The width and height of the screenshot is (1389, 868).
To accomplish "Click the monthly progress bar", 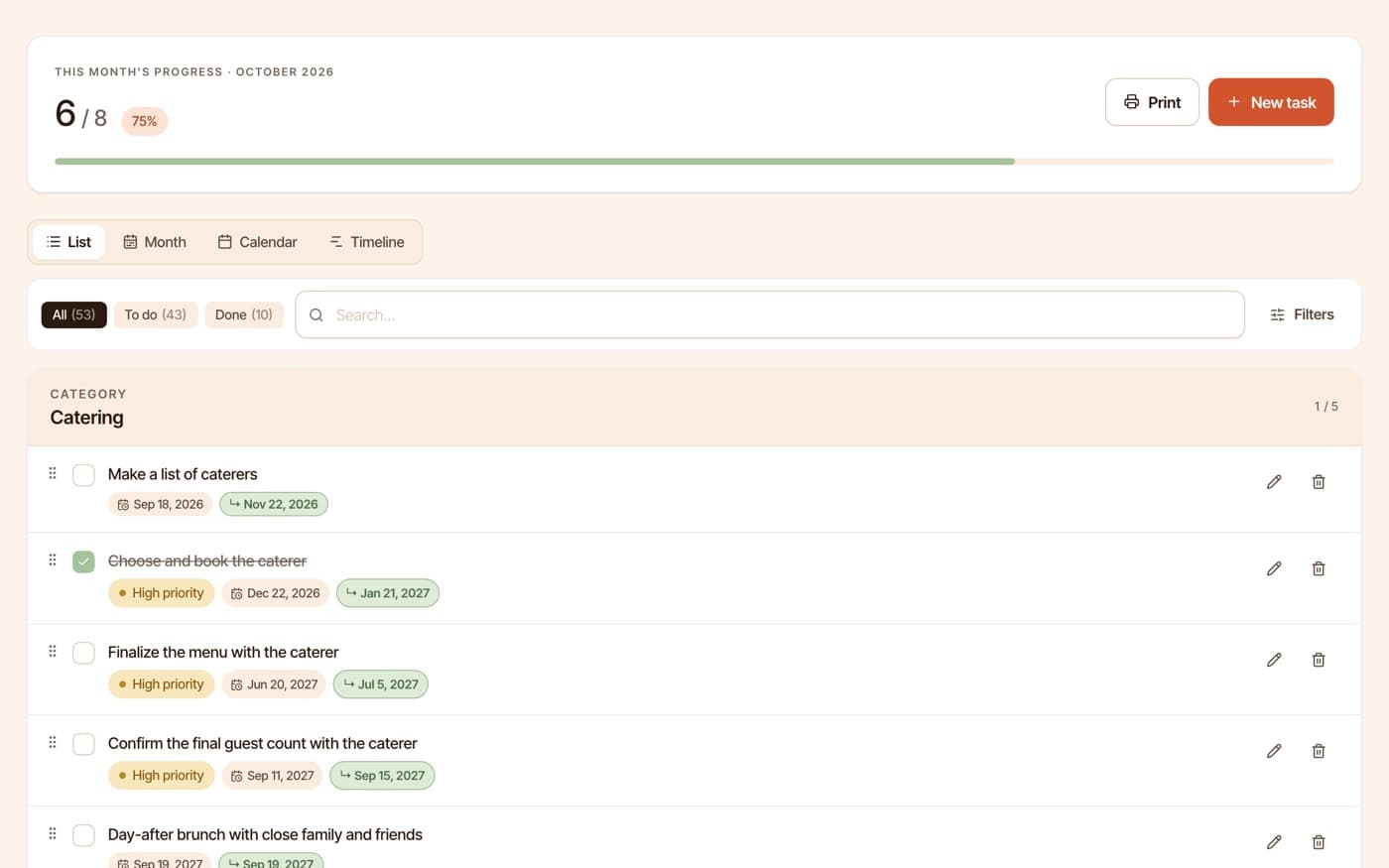I will click(694, 161).
